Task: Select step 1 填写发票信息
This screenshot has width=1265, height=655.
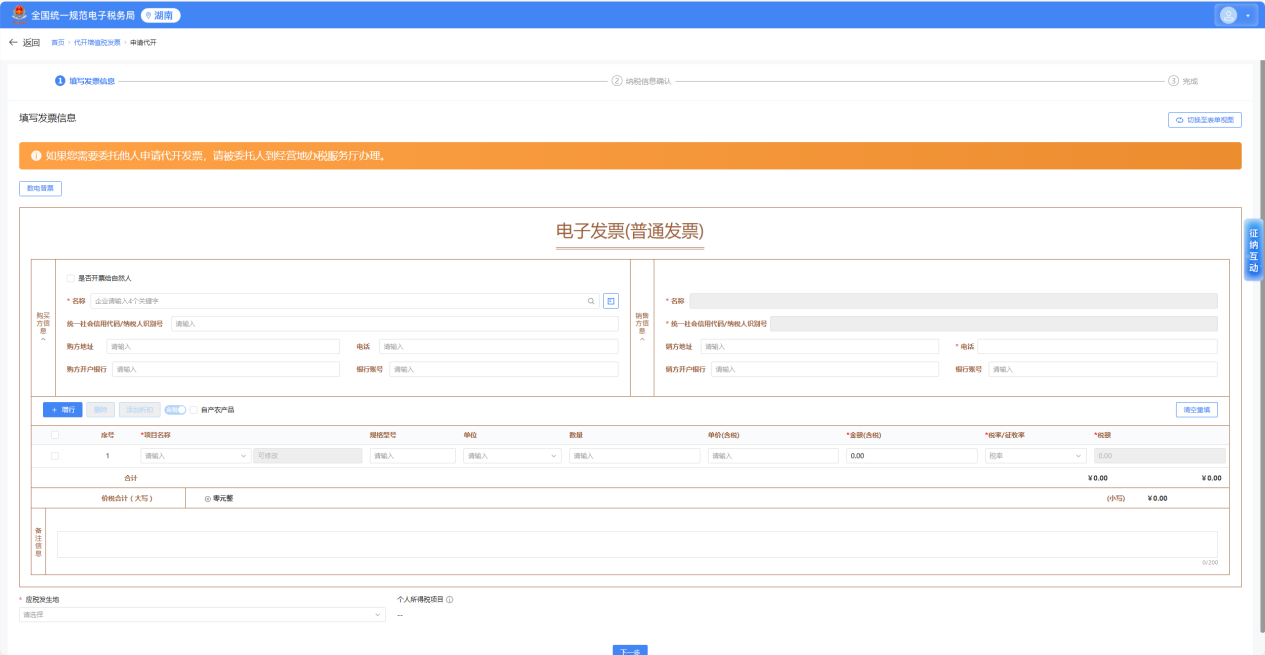Action: tap(85, 81)
